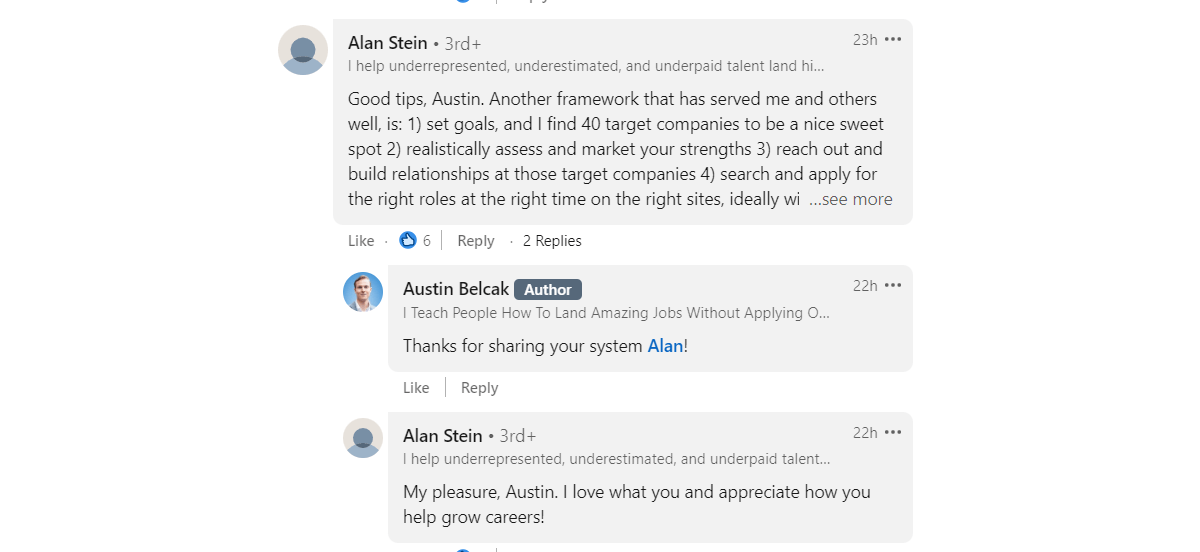Screen dimensions: 1200x552
Task: Open options menu on Austin Belcak's reply
Action: [x=893, y=286]
